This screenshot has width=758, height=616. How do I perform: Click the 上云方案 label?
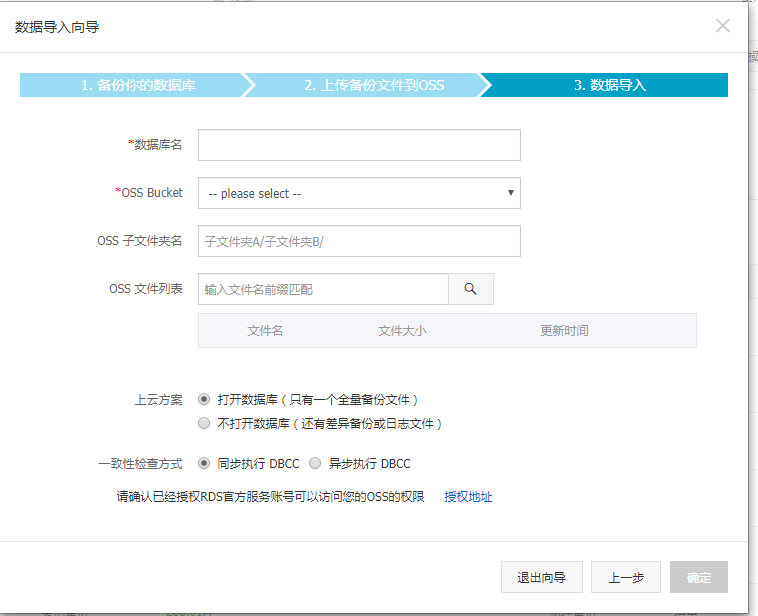(159, 400)
